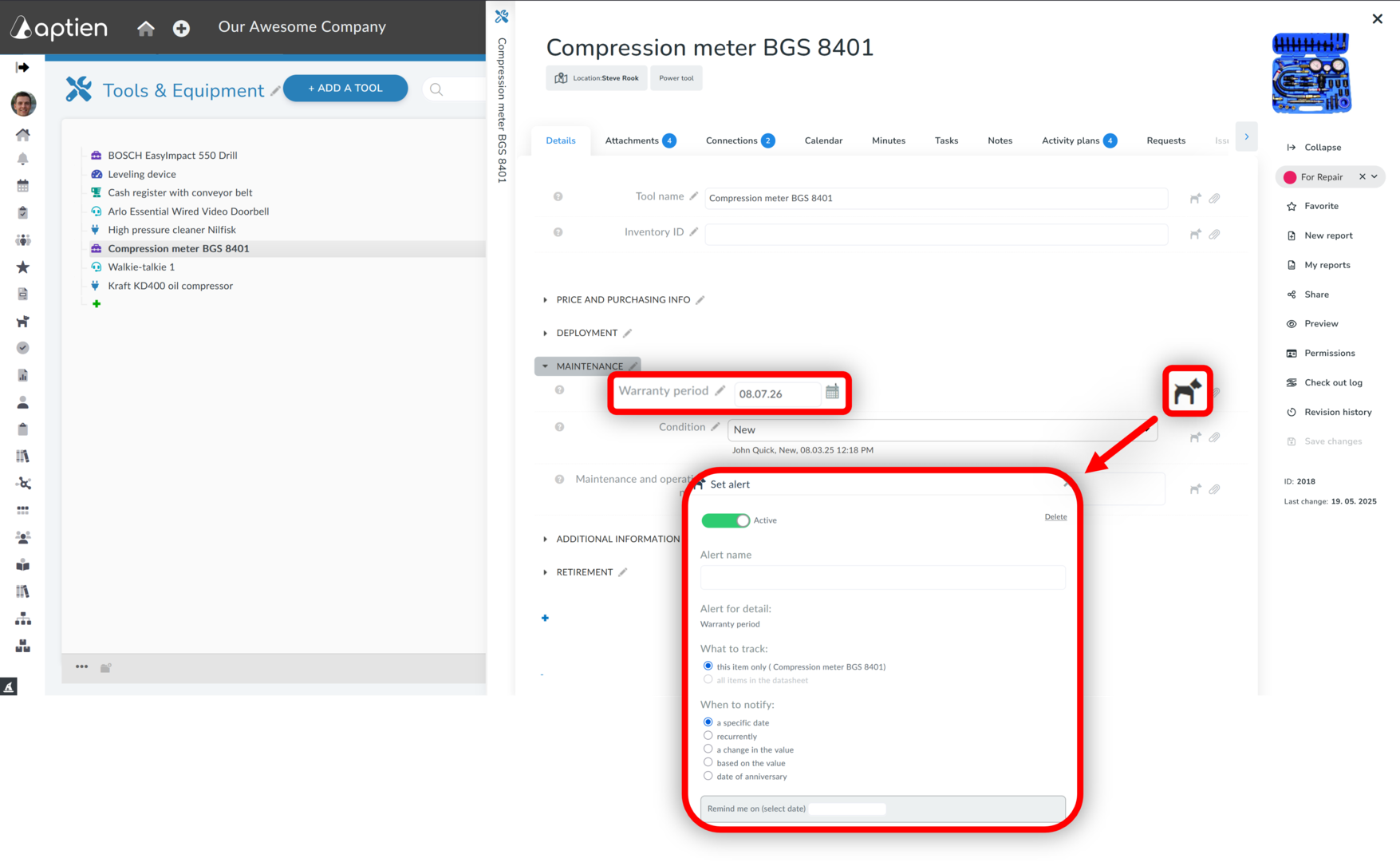Select the 'recurrently' notify option
This screenshot has width=1400, height=862.
tap(708, 736)
